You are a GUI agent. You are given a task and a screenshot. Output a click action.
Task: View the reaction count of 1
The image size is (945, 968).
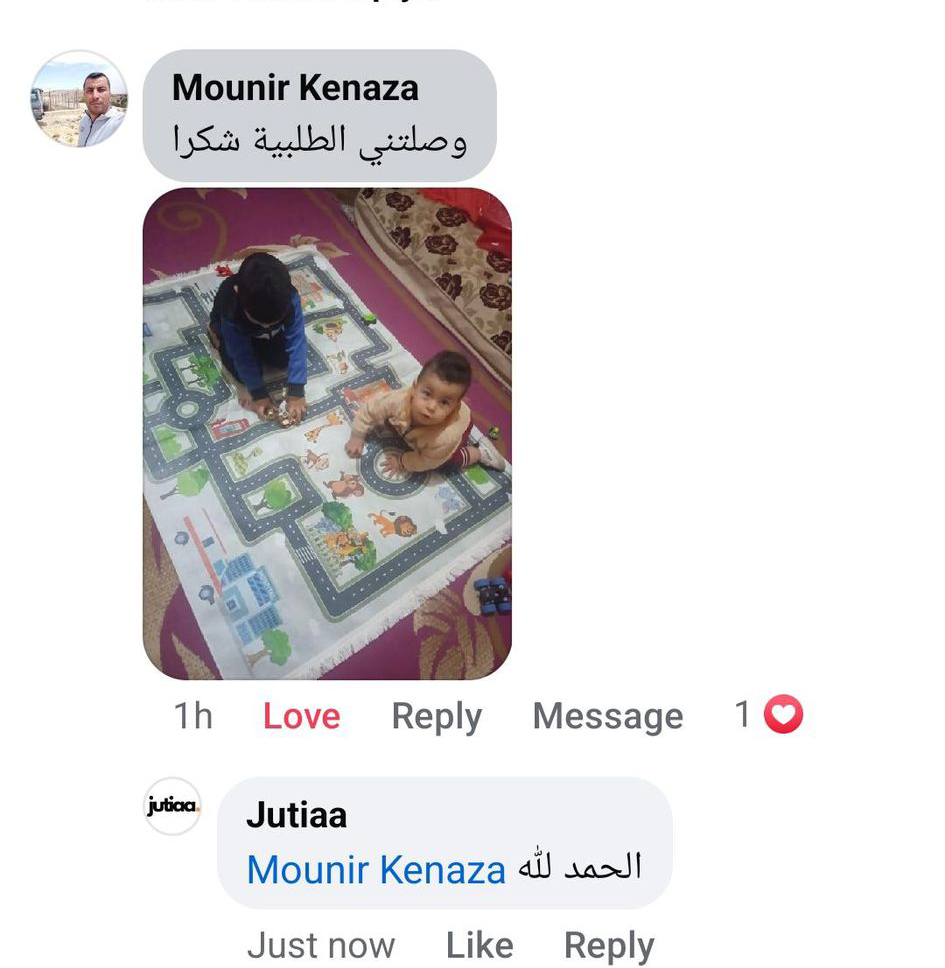click(743, 714)
